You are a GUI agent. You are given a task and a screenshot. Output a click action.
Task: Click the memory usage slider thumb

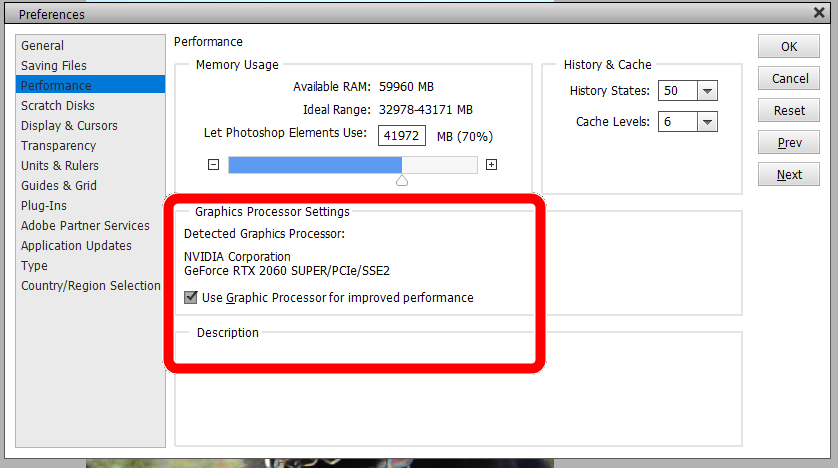click(x=402, y=181)
